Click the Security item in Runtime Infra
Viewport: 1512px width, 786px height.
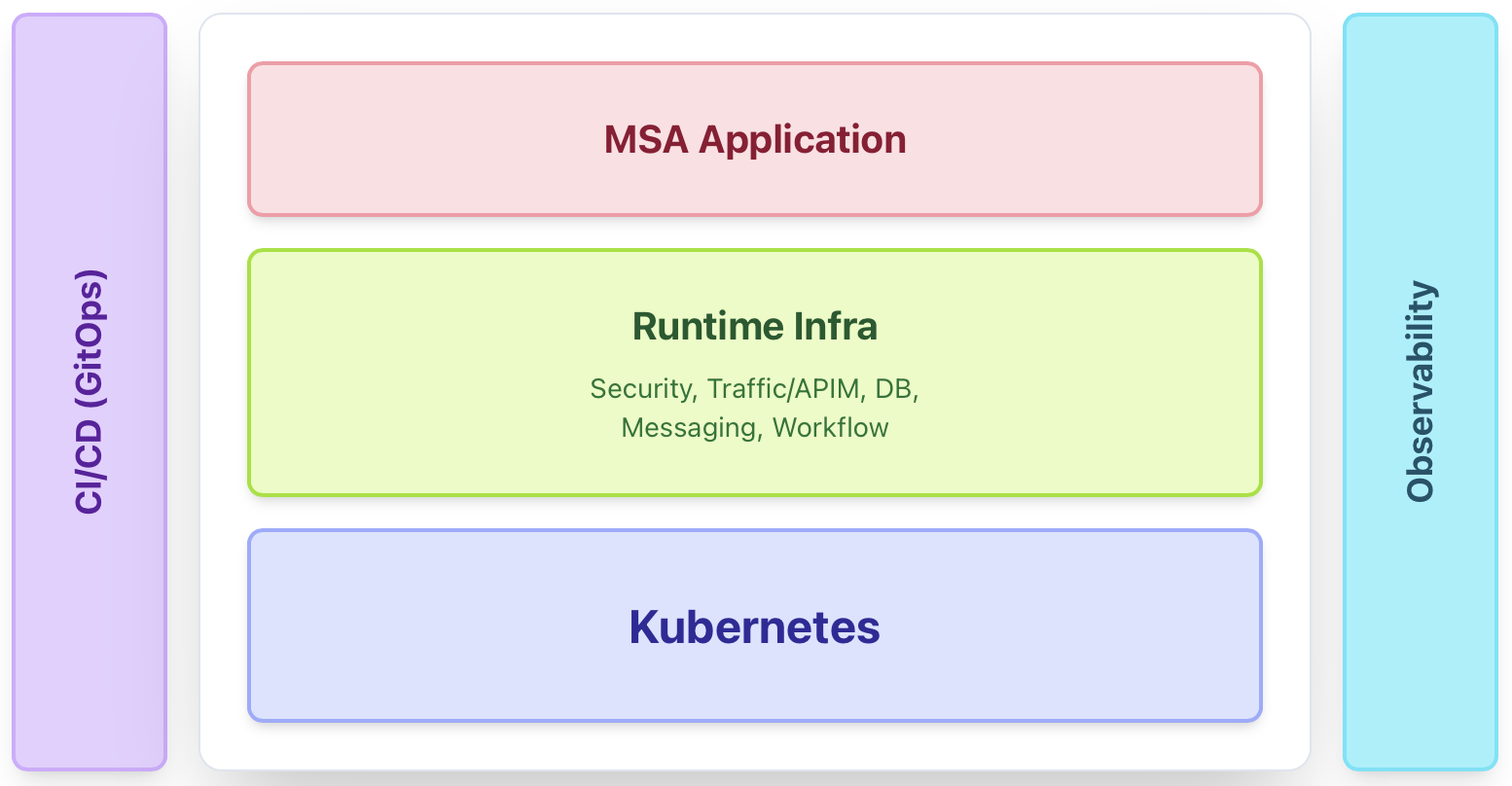point(636,388)
